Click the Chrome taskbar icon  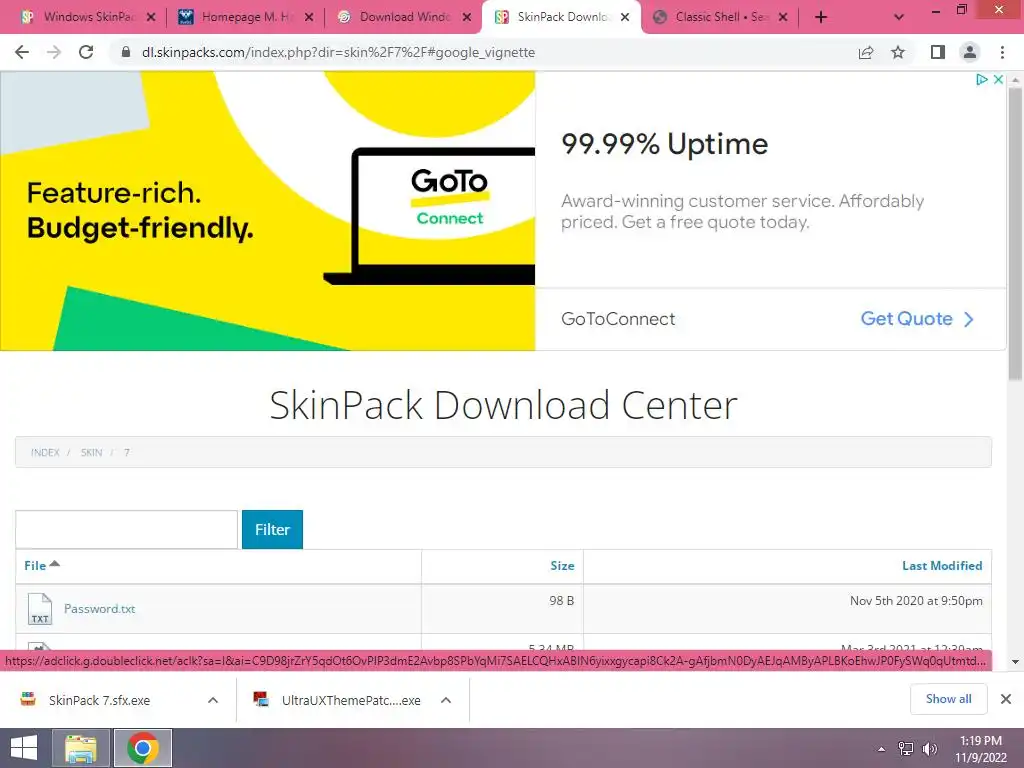pyautogui.click(x=143, y=748)
